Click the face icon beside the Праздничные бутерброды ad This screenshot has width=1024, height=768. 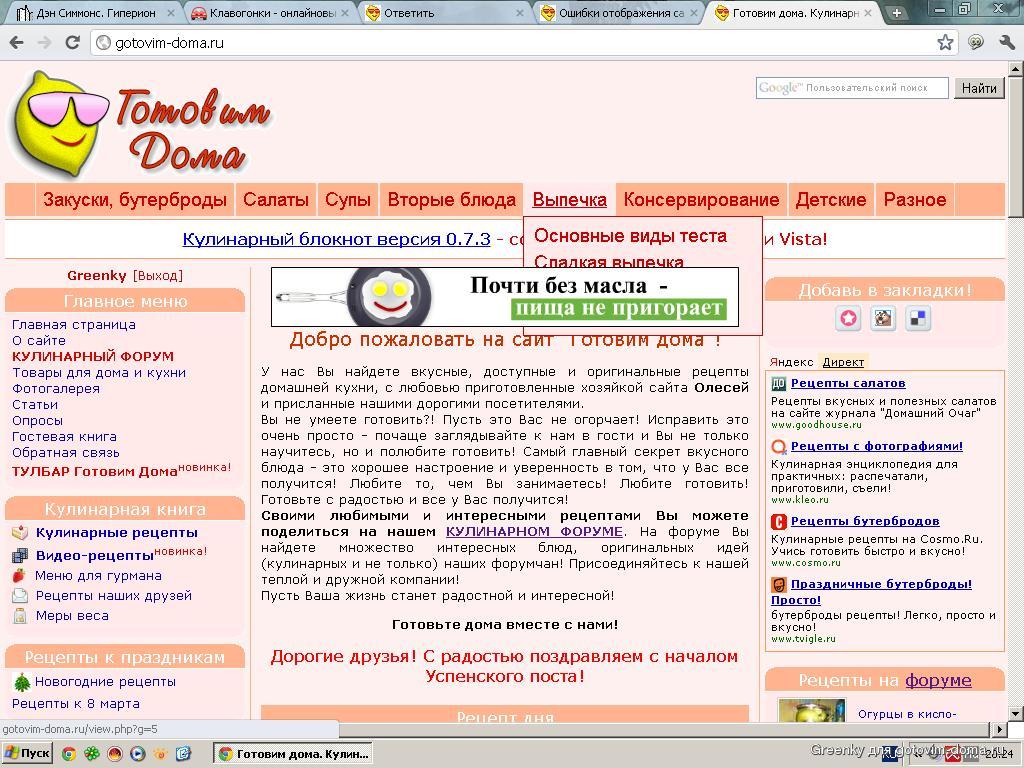(x=778, y=584)
